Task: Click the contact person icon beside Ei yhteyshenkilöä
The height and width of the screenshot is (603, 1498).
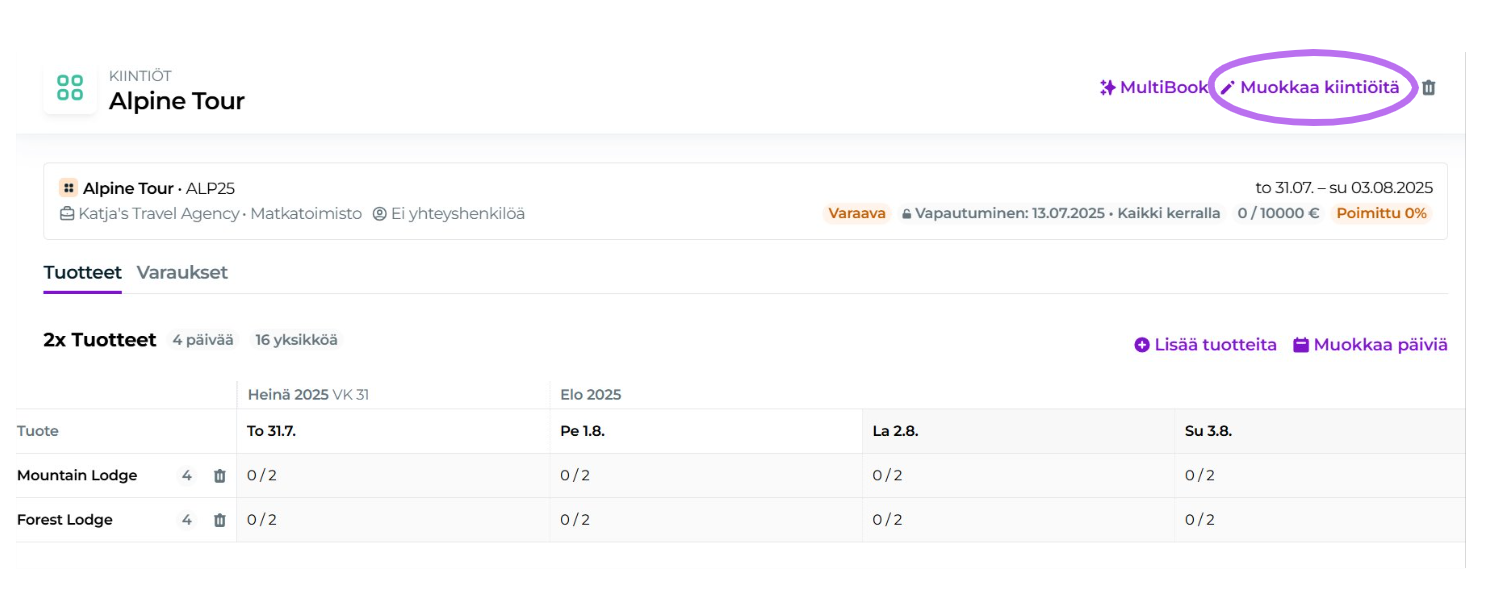Action: tap(380, 214)
